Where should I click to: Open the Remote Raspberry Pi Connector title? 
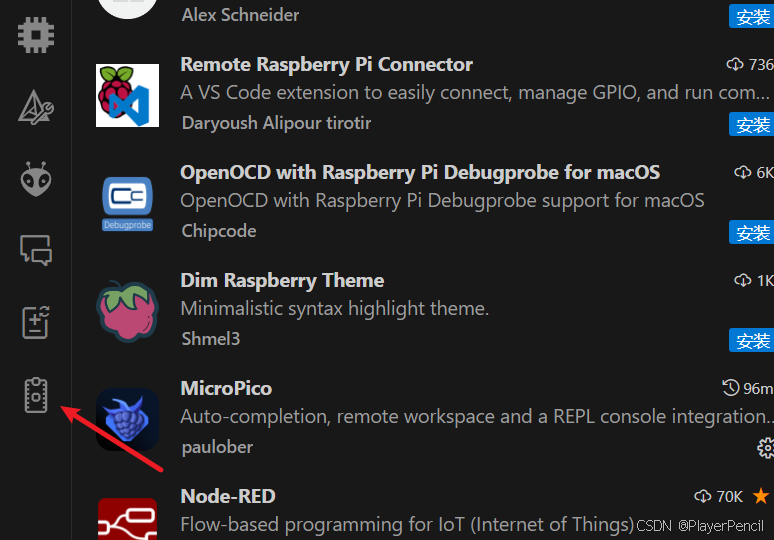pyautogui.click(x=326, y=65)
